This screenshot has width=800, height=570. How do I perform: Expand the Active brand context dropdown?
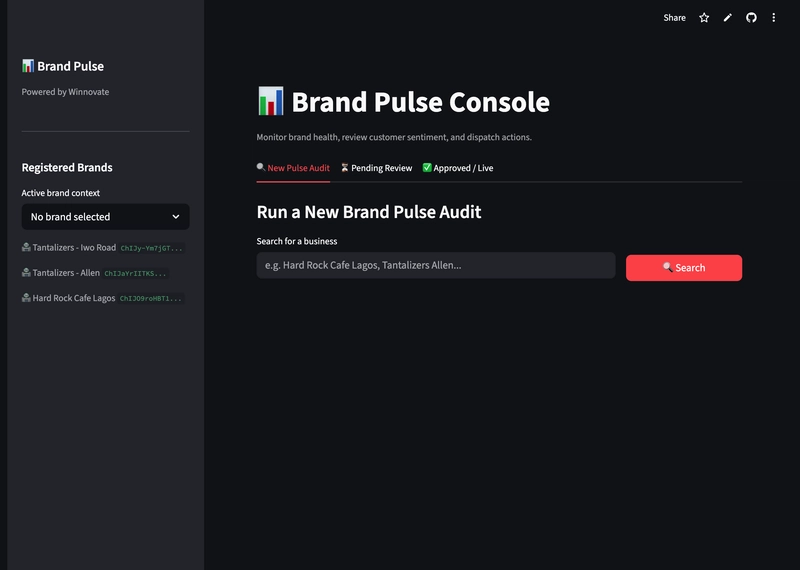click(106, 217)
